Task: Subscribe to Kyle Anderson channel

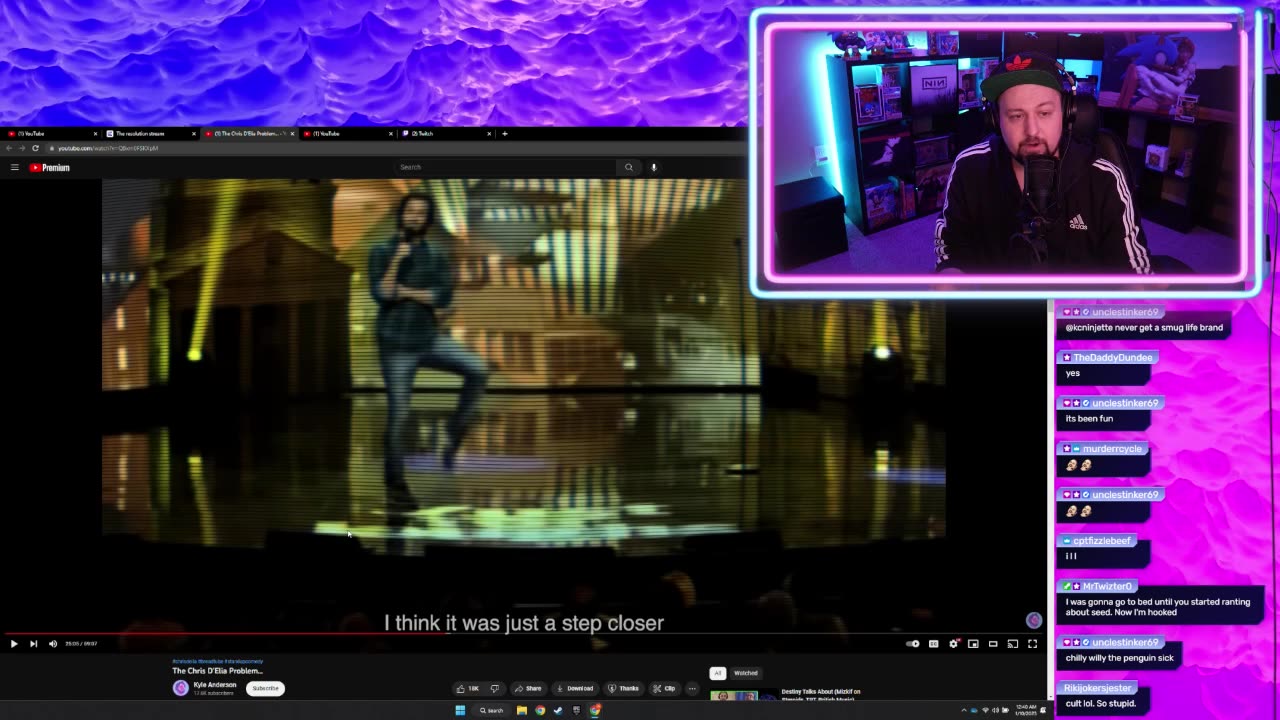Action: click(x=265, y=688)
